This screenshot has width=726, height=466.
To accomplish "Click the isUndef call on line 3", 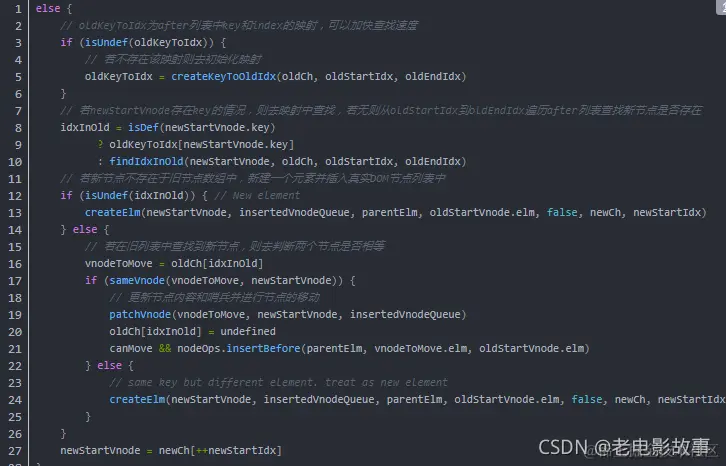I will click(106, 43).
